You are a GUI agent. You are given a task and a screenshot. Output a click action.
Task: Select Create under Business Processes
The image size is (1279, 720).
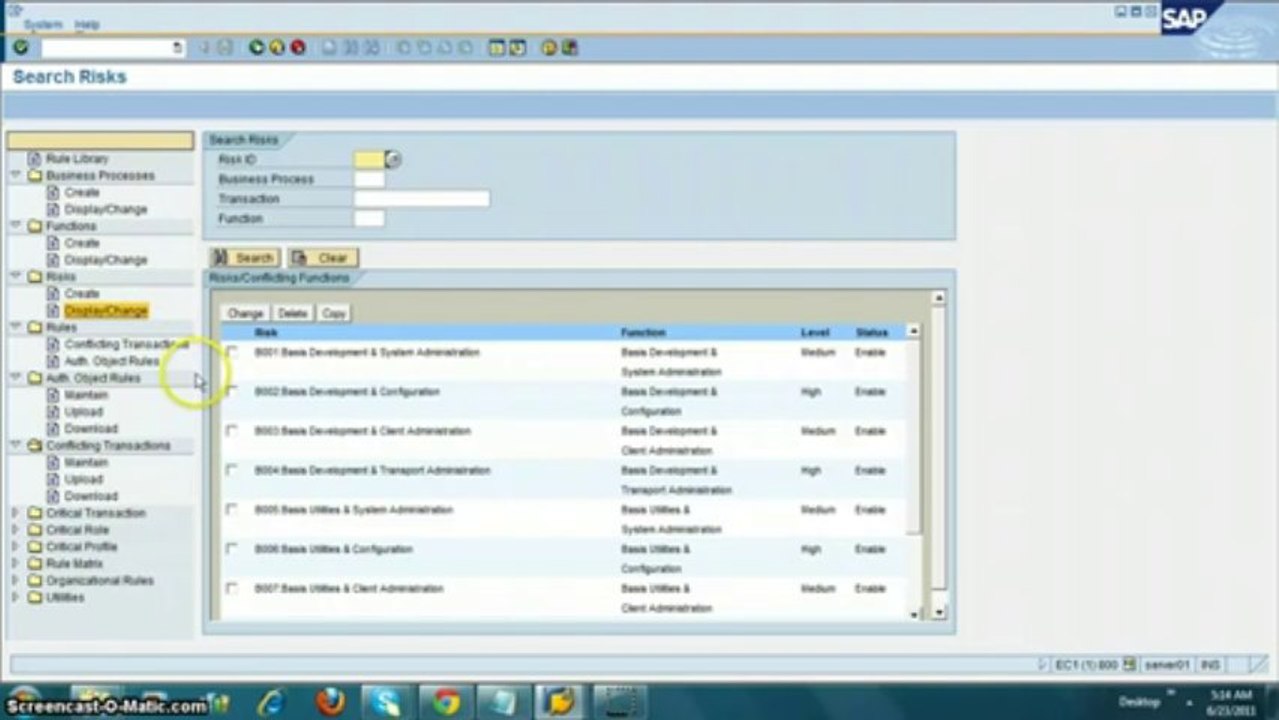click(x=82, y=192)
